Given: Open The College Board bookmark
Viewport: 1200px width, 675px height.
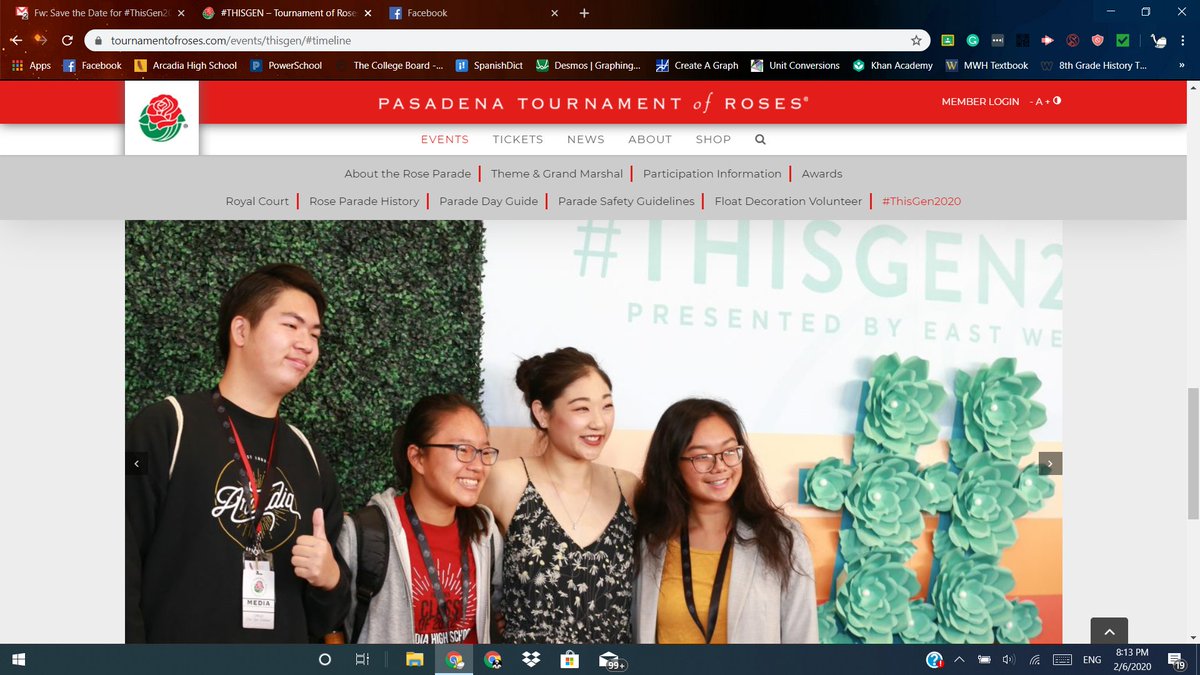Looking at the screenshot, I should click(388, 65).
